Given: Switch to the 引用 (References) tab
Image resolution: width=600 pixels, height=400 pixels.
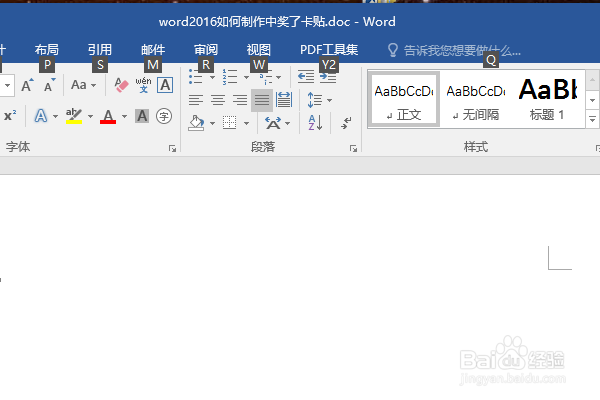Looking at the screenshot, I should click(x=100, y=50).
